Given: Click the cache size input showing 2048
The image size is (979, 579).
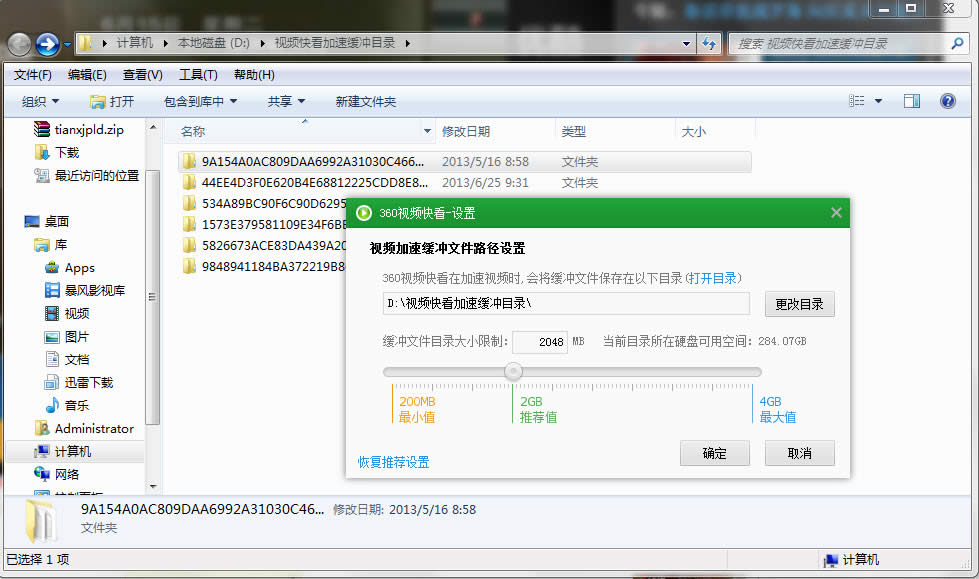Looking at the screenshot, I should pyautogui.click(x=541, y=341).
